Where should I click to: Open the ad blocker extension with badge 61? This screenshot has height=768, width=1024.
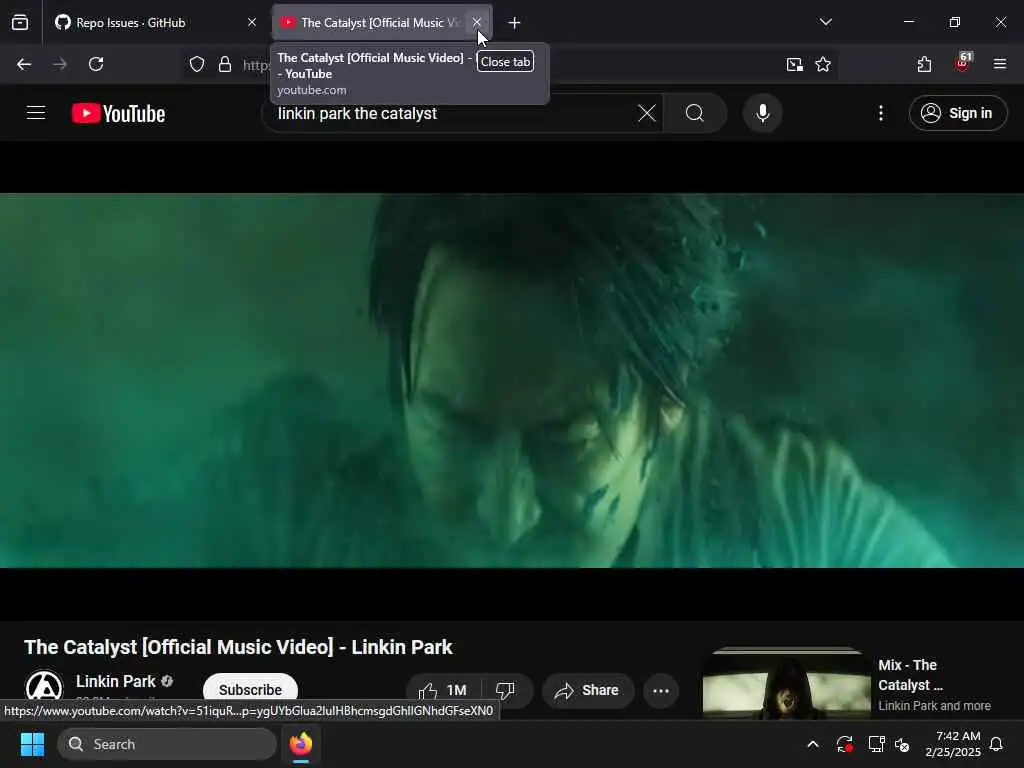click(x=963, y=63)
